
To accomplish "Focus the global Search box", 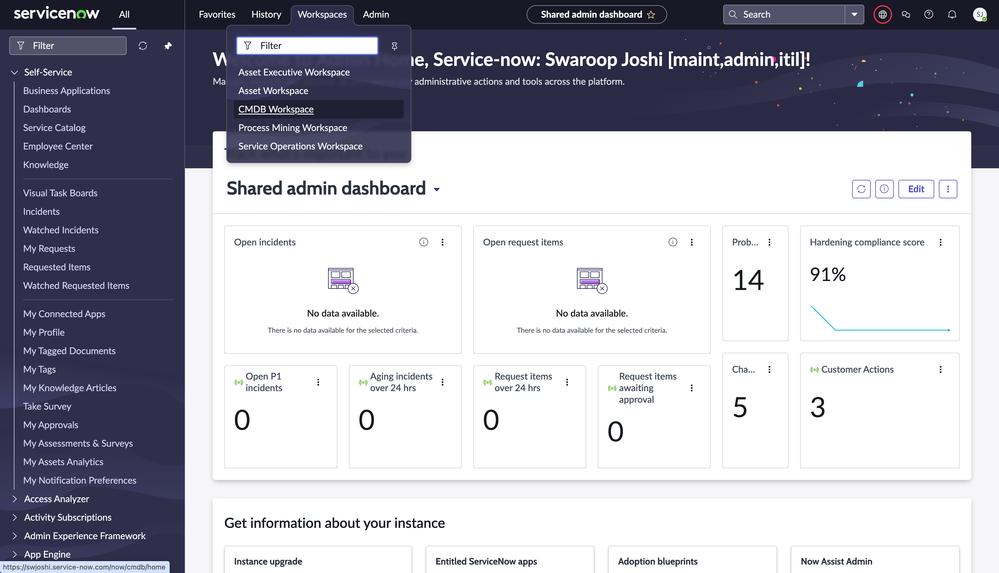I will tap(784, 14).
